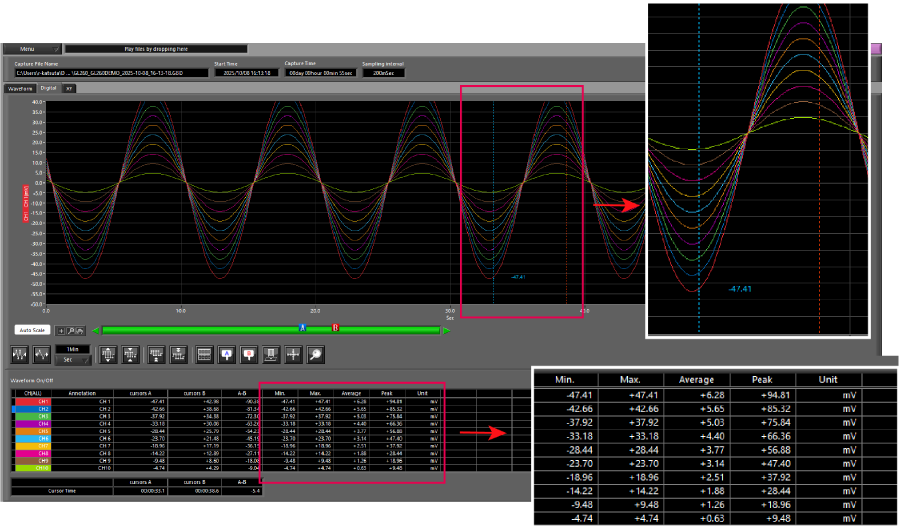Click the time axis expand waveform icon
The image size is (901, 529).
(43, 354)
